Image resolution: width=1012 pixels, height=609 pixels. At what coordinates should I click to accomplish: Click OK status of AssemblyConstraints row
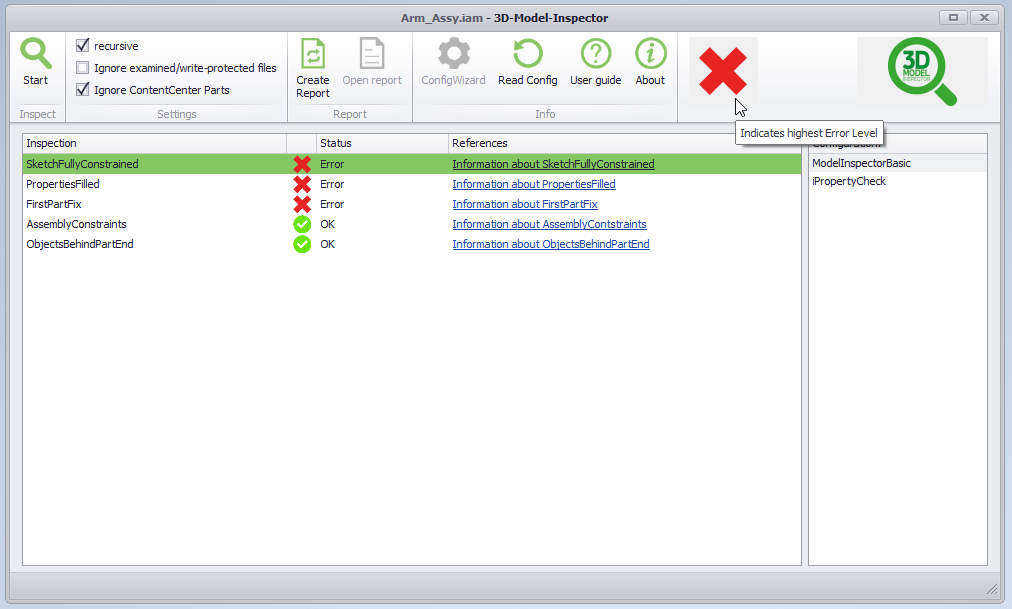click(327, 225)
